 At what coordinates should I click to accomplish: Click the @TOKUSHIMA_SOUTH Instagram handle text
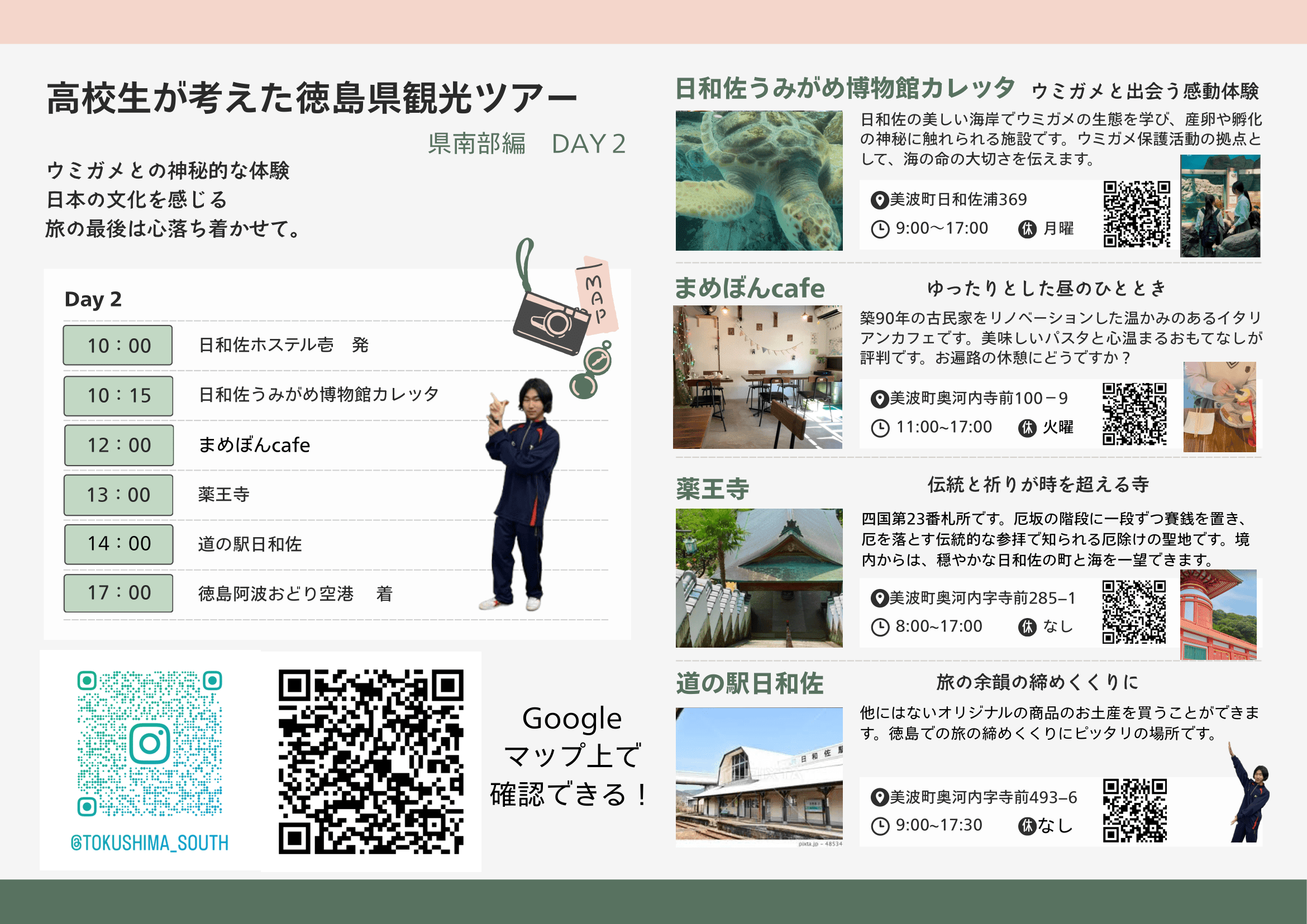149,842
